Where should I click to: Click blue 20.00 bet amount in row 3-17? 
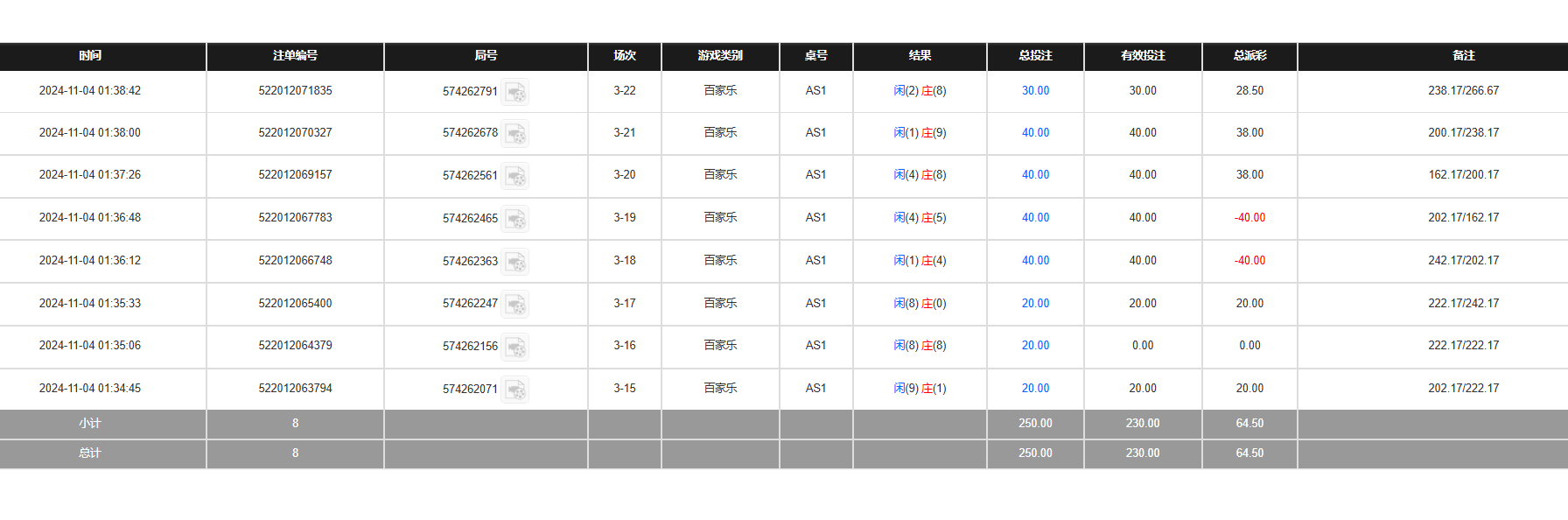pyautogui.click(x=1035, y=304)
